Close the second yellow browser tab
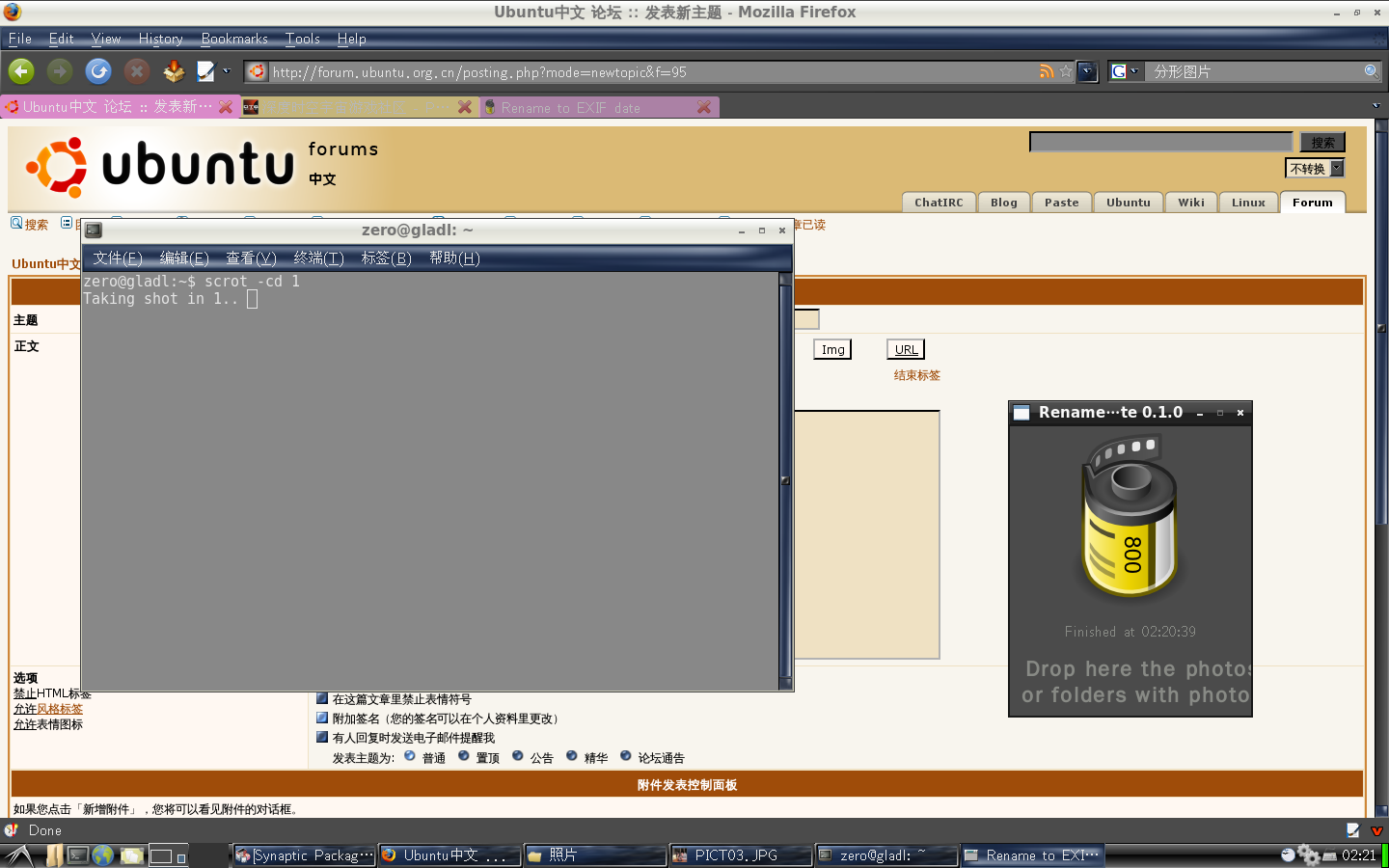The width and height of the screenshot is (1389, 868). tap(465, 107)
